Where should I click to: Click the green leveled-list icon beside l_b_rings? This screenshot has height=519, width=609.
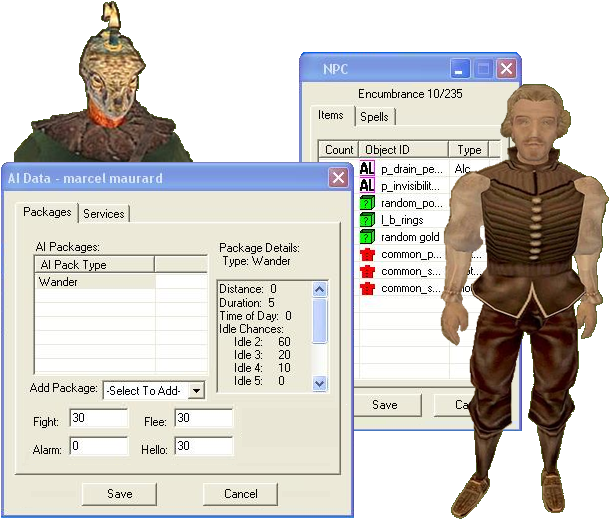(x=367, y=220)
